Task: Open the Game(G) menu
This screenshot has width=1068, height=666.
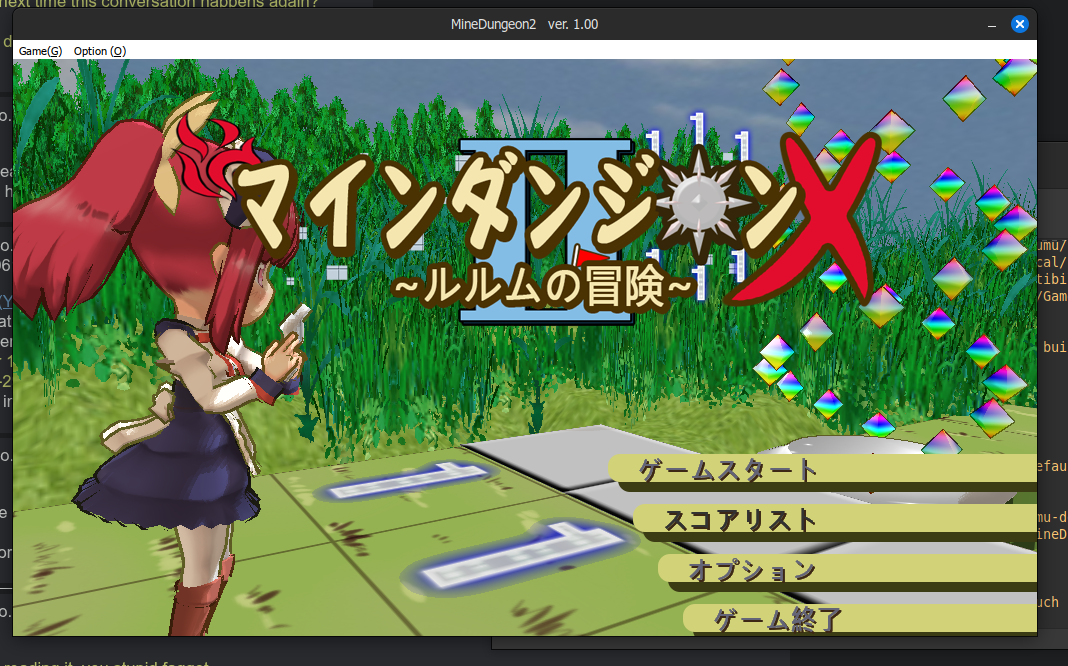Action: (40, 51)
